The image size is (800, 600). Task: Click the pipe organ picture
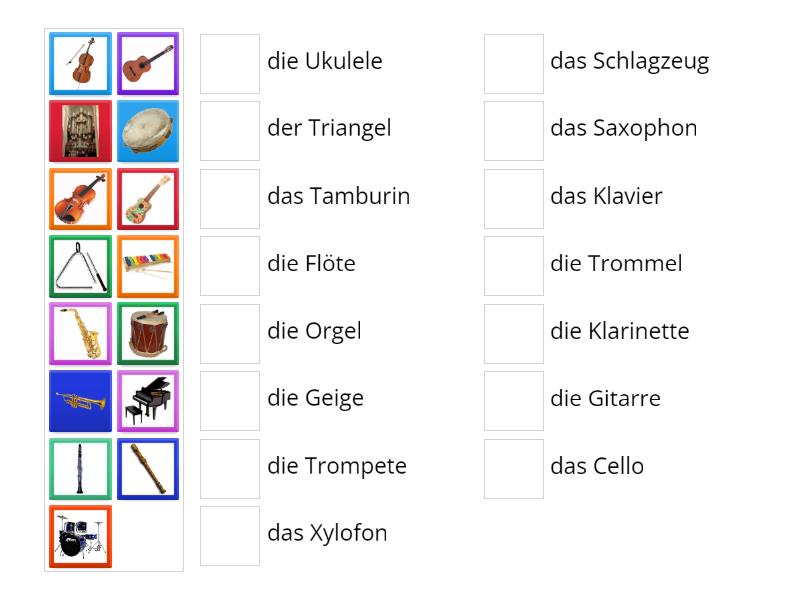(x=79, y=131)
